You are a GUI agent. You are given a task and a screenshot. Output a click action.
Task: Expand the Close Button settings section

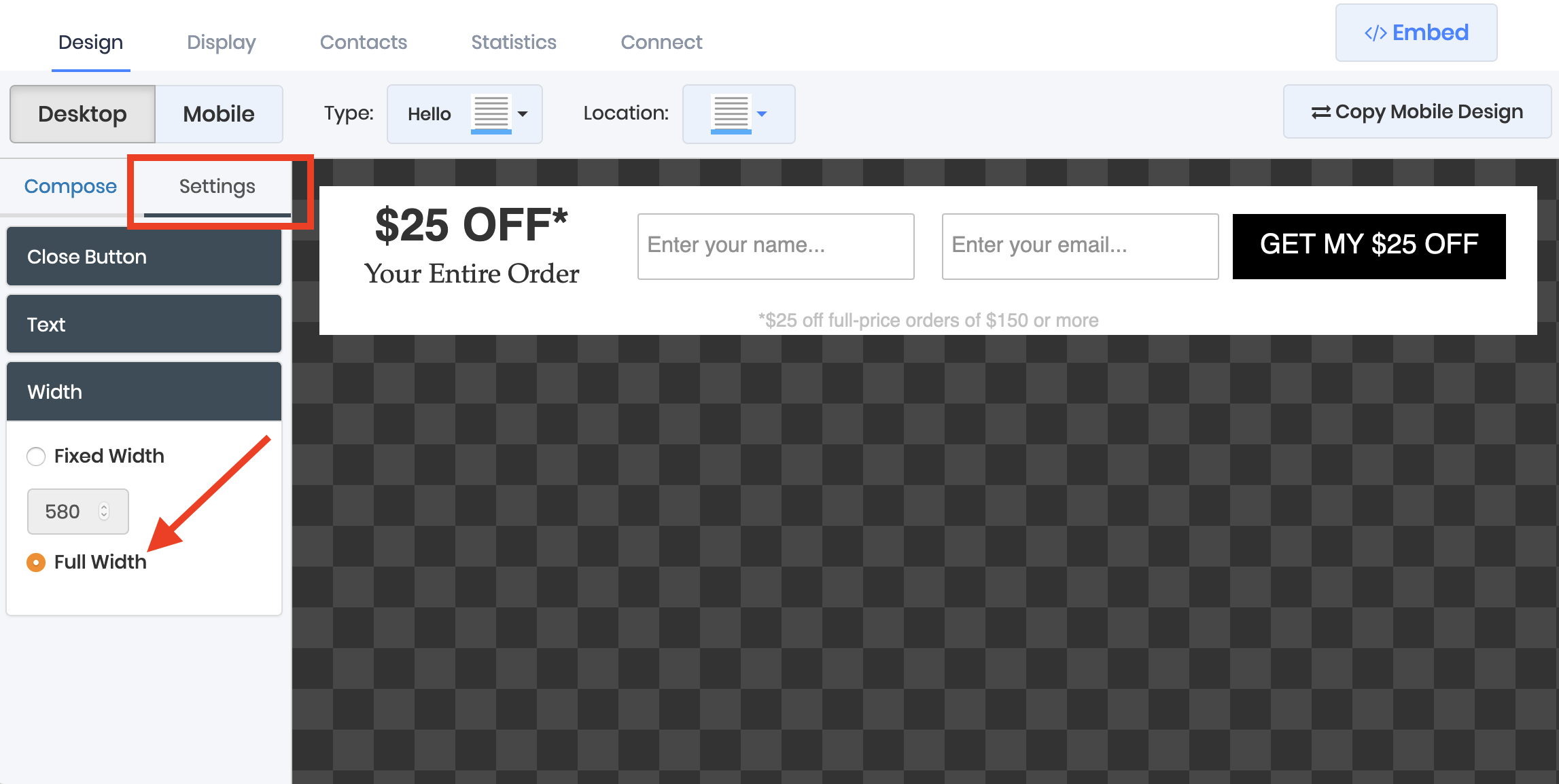143,257
